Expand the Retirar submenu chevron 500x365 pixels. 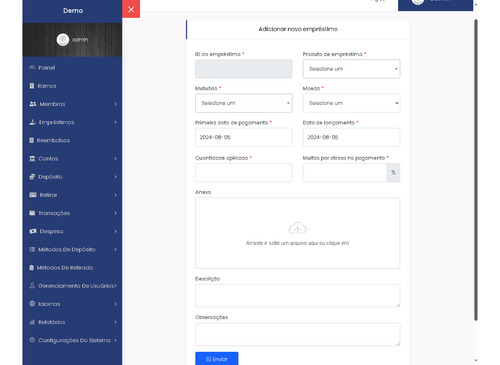point(115,195)
